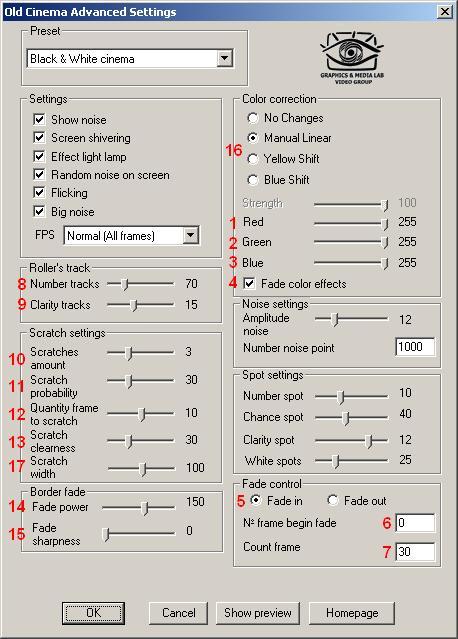Disable Fade color effects checkbox
The height and width of the screenshot is (639, 458).
point(249,283)
